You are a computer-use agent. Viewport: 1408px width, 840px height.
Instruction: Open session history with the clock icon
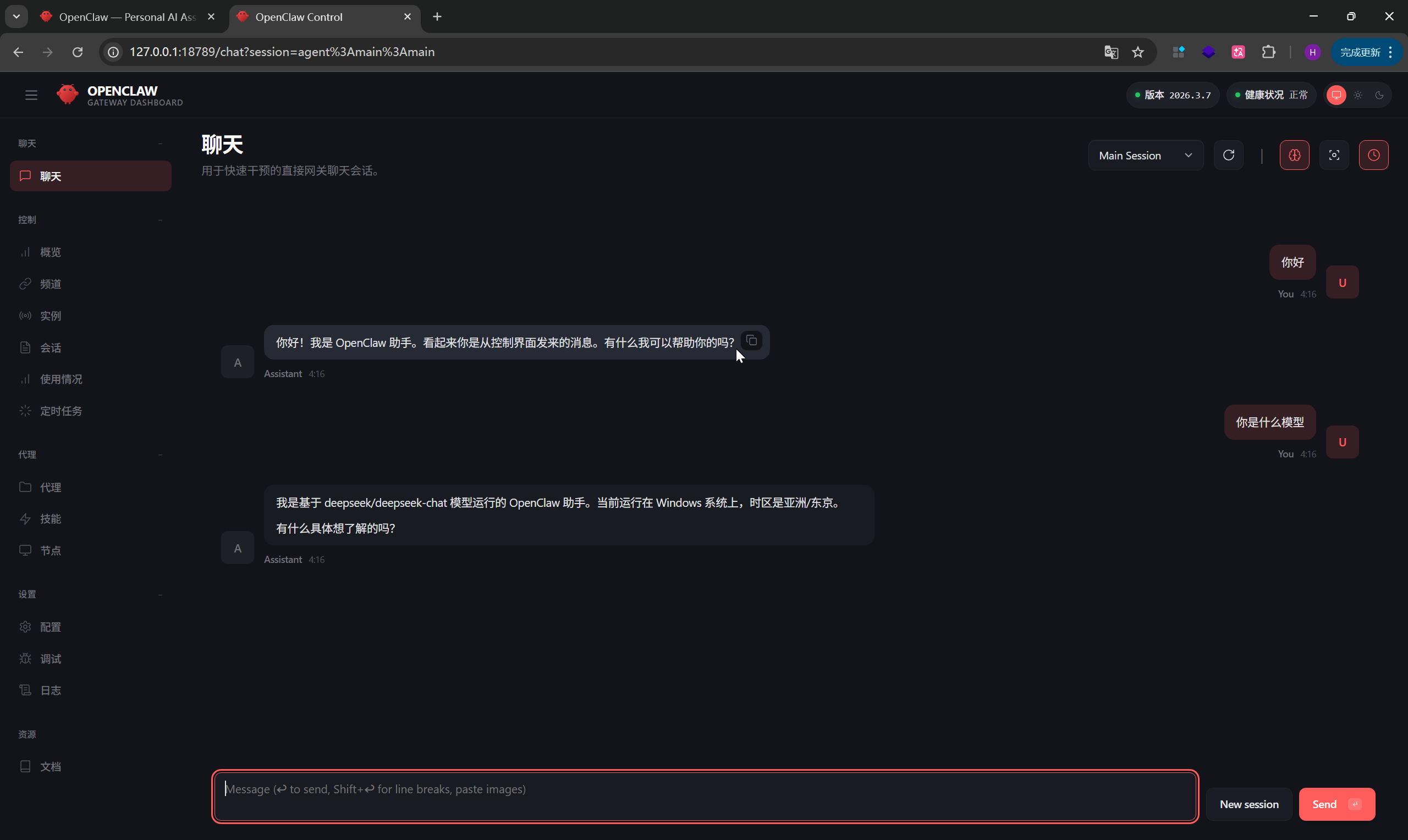(1373, 154)
